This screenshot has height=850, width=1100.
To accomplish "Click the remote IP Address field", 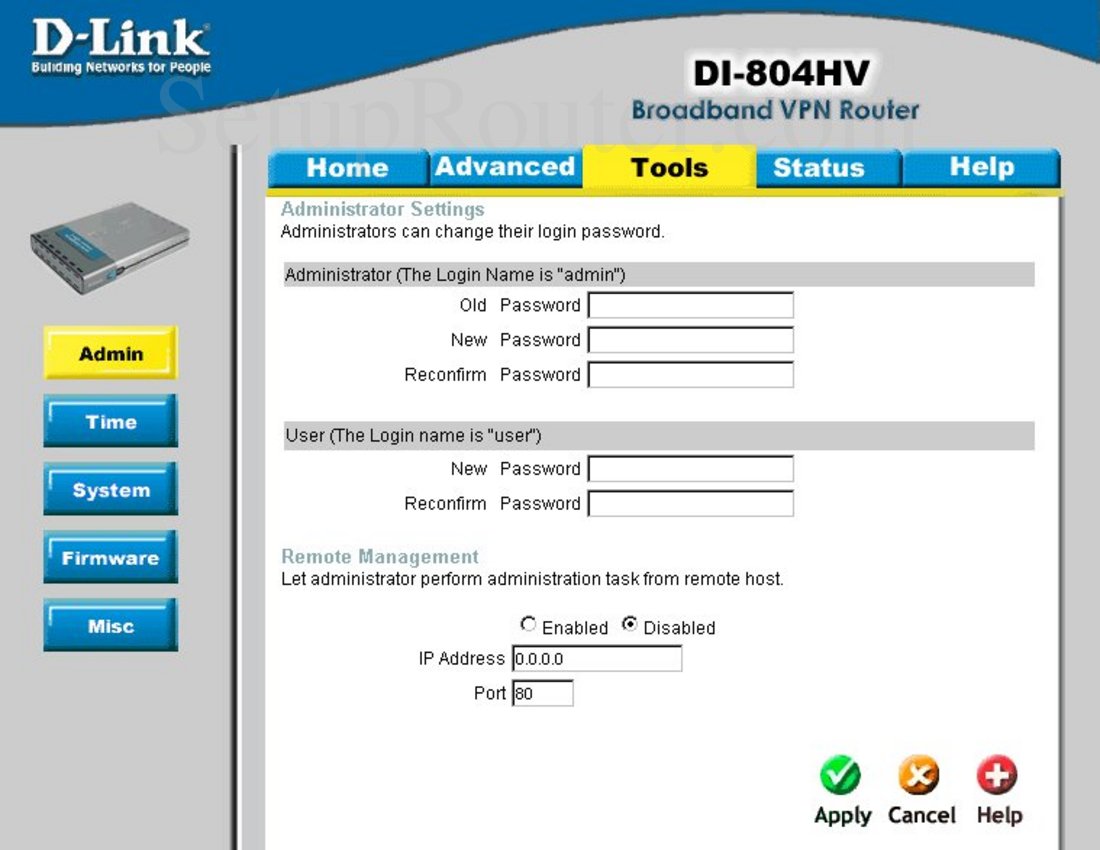I will pyautogui.click(x=597, y=659).
